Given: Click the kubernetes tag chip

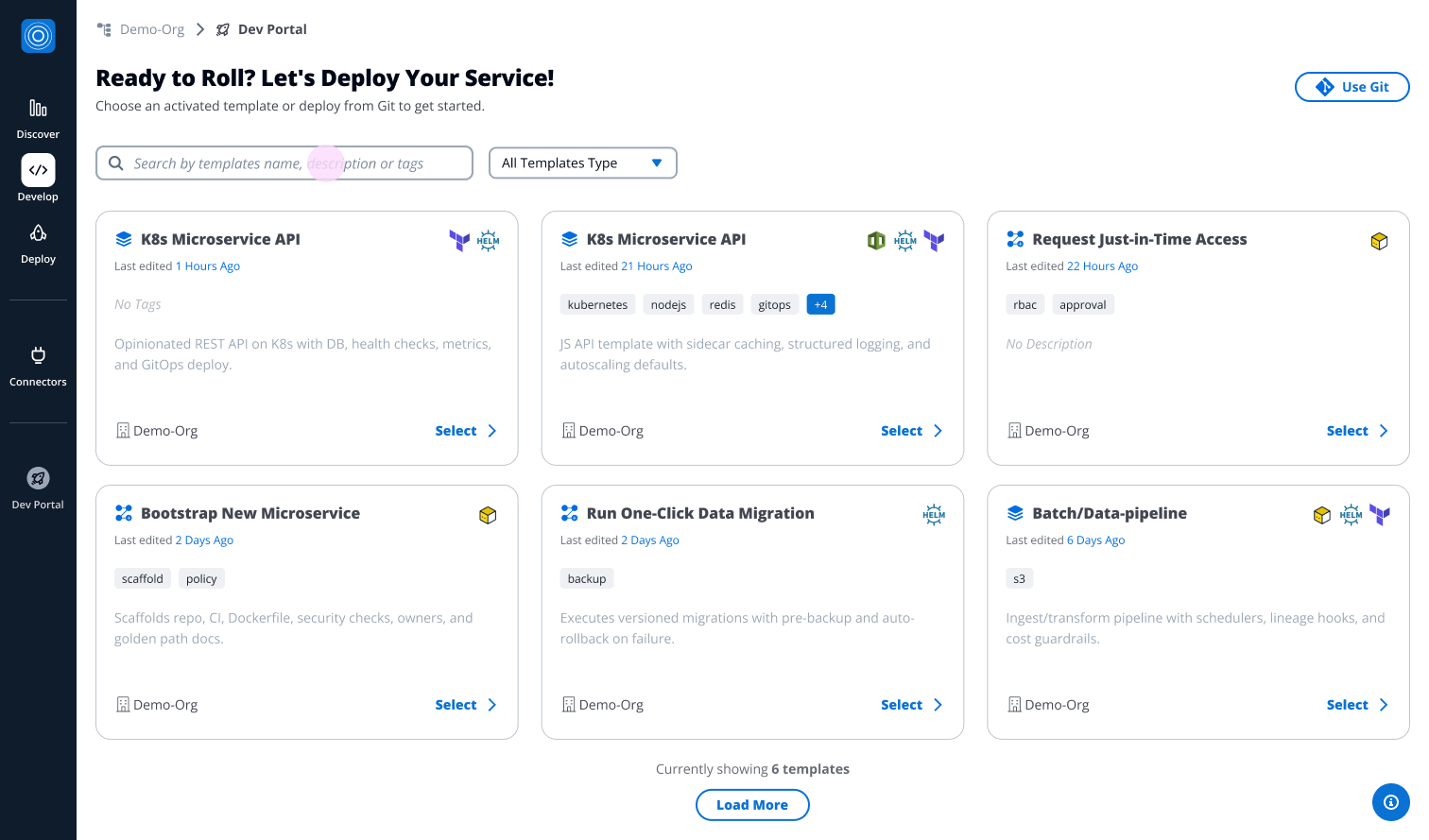Looking at the screenshot, I should (597, 305).
